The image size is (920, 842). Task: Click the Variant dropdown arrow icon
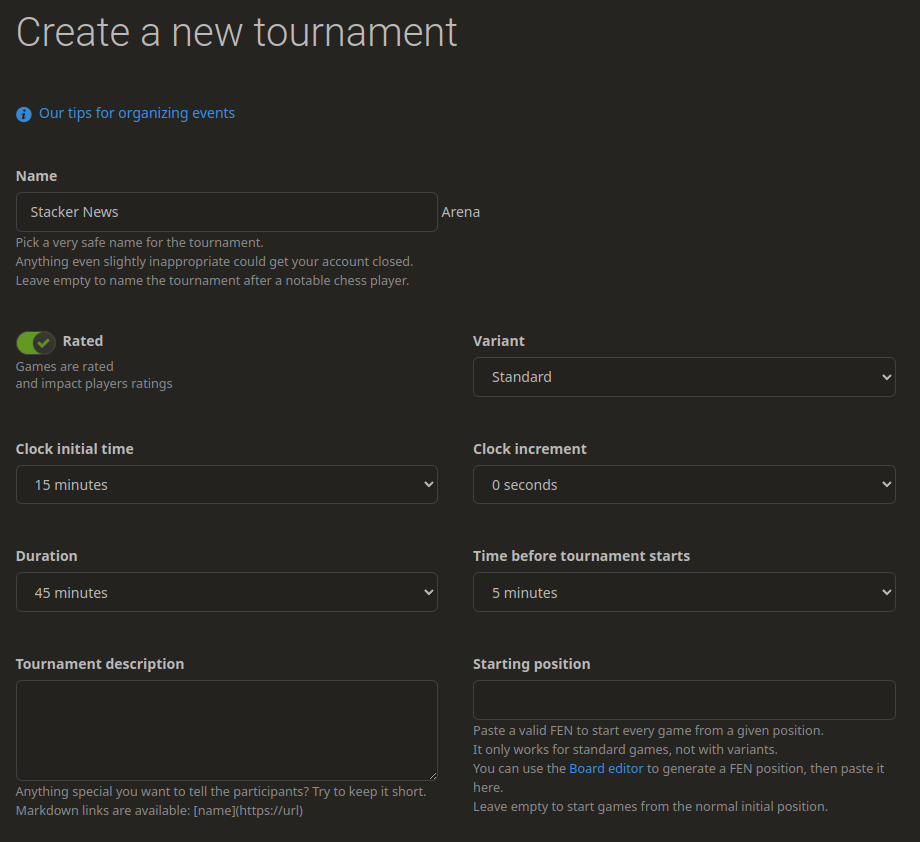885,377
